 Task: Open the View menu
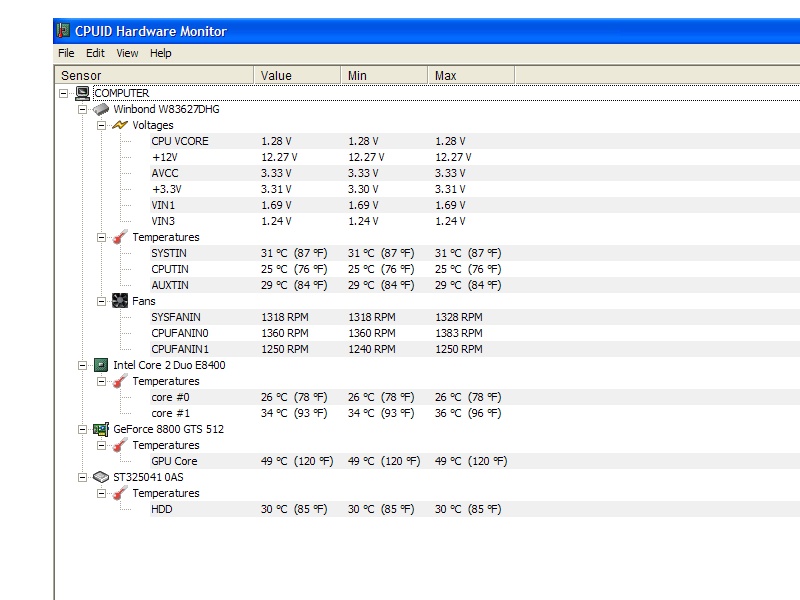[x=127, y=53]
